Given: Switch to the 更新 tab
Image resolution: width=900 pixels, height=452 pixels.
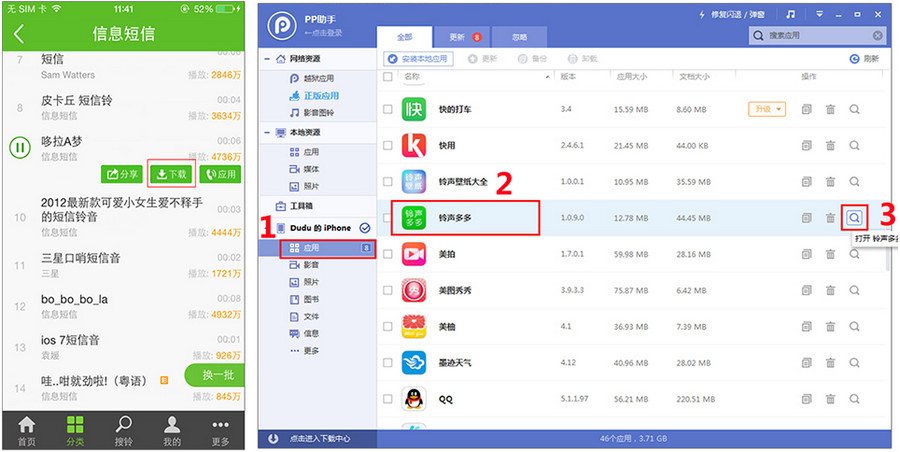Looking at the screenshot, I should 462,37.
